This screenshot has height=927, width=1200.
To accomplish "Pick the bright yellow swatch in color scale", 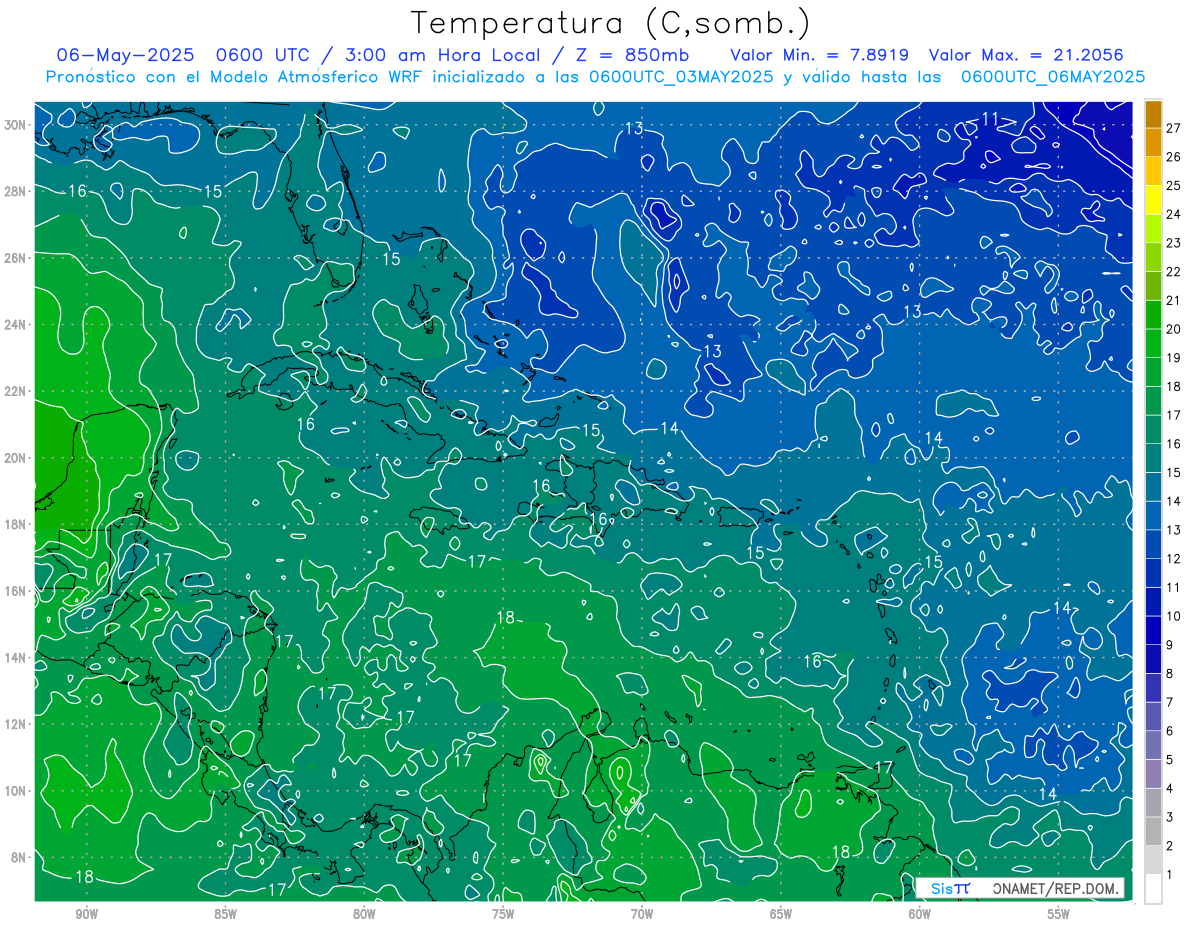I will (1153, 200).
